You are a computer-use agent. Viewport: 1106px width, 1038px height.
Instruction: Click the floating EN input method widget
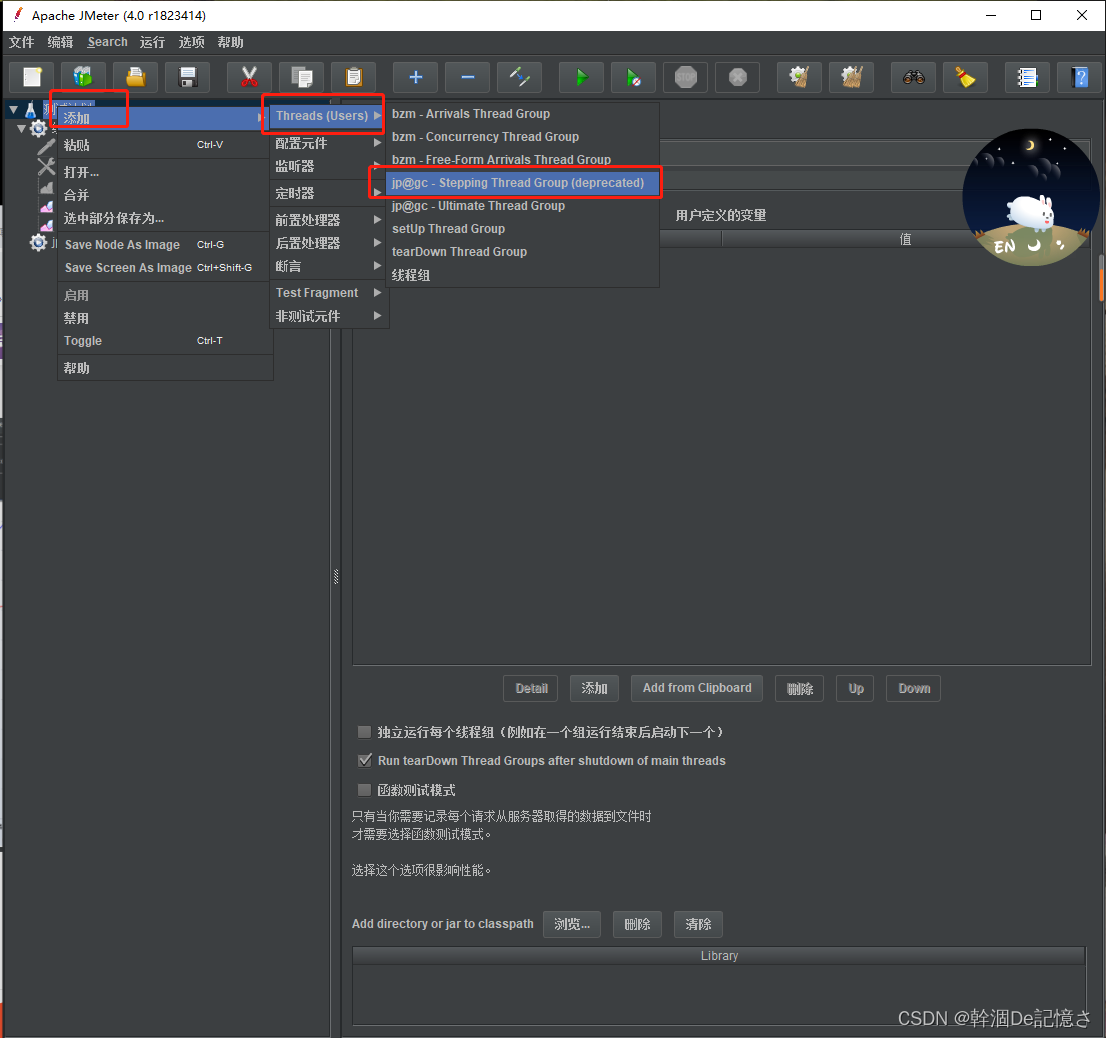pyautogui.click(x=1031, y=197)
